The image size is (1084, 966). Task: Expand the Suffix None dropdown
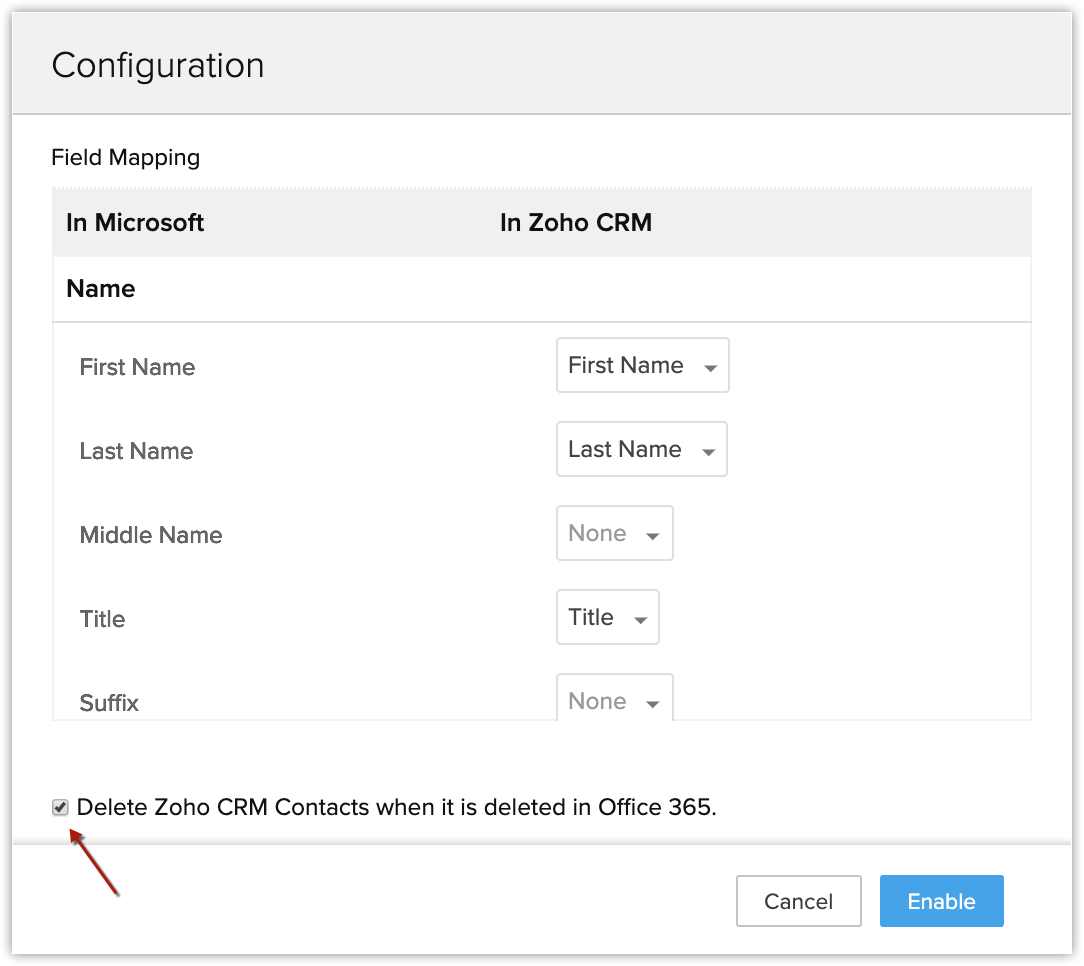(x=614, y=701)
